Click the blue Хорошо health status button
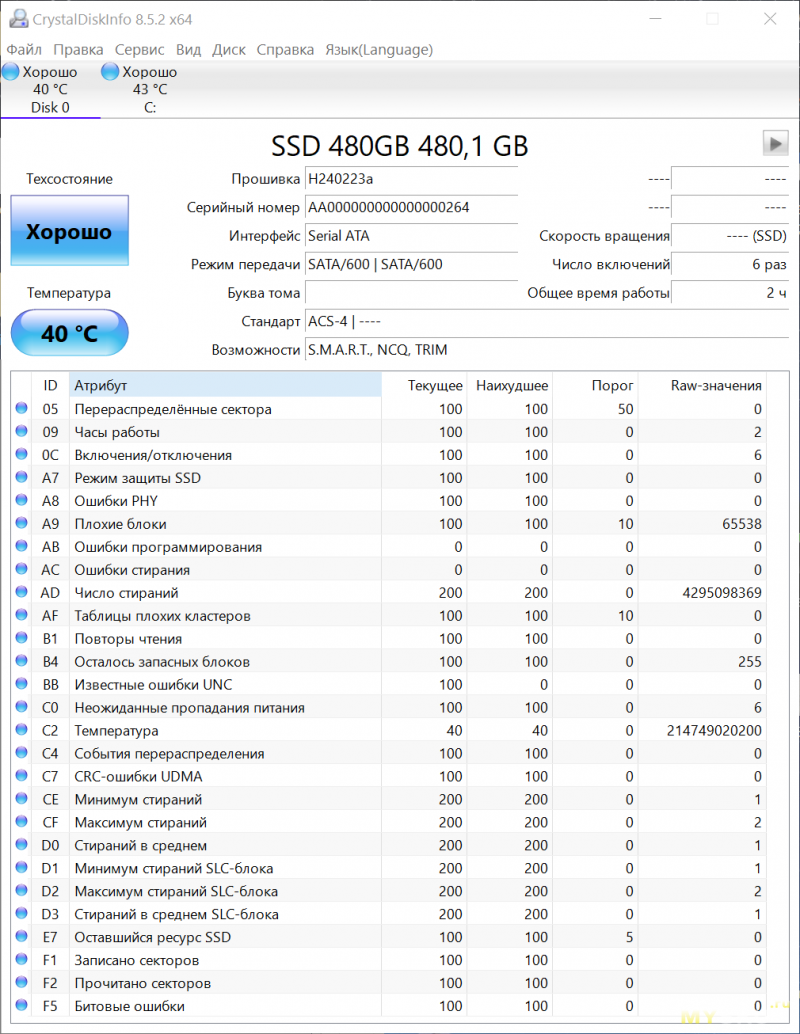The height and width of the screenshot is (1034, 800). [69, 231]
